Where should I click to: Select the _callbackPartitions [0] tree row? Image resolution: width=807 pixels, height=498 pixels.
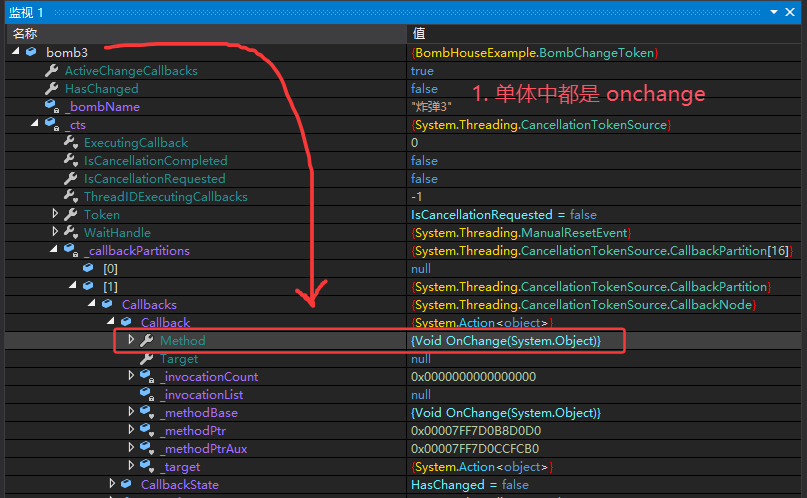[x=110, y=269]
